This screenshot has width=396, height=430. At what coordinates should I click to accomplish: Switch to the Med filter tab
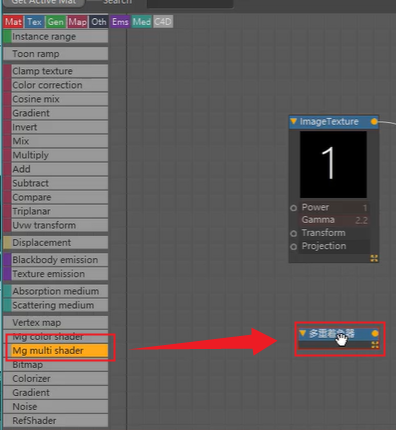click(142, 22)
